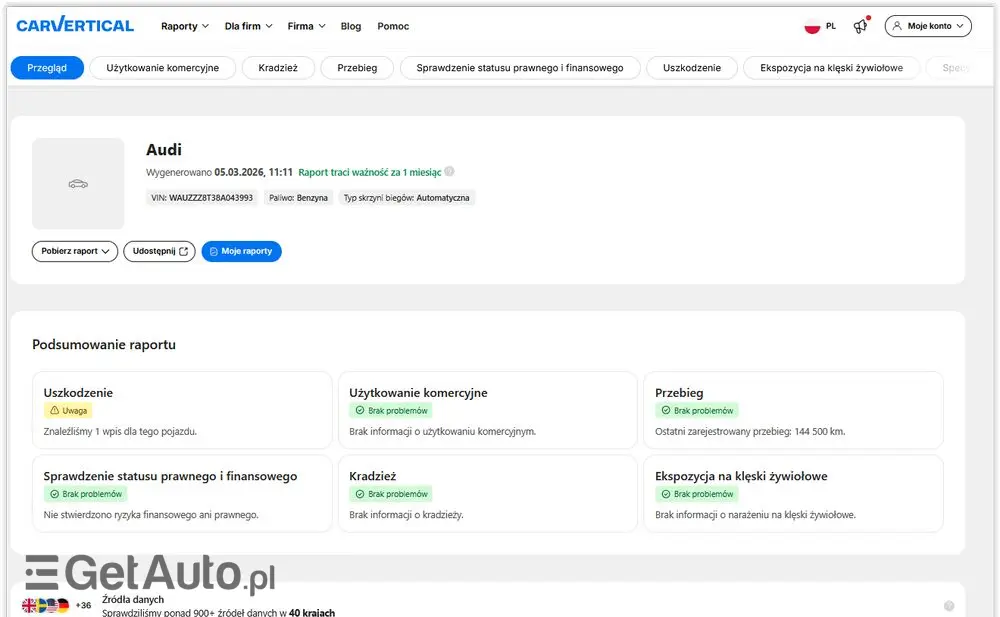Screen dimensions: 1000x617
Task: Open the Pomoc page
Action: tap(393, 26)
